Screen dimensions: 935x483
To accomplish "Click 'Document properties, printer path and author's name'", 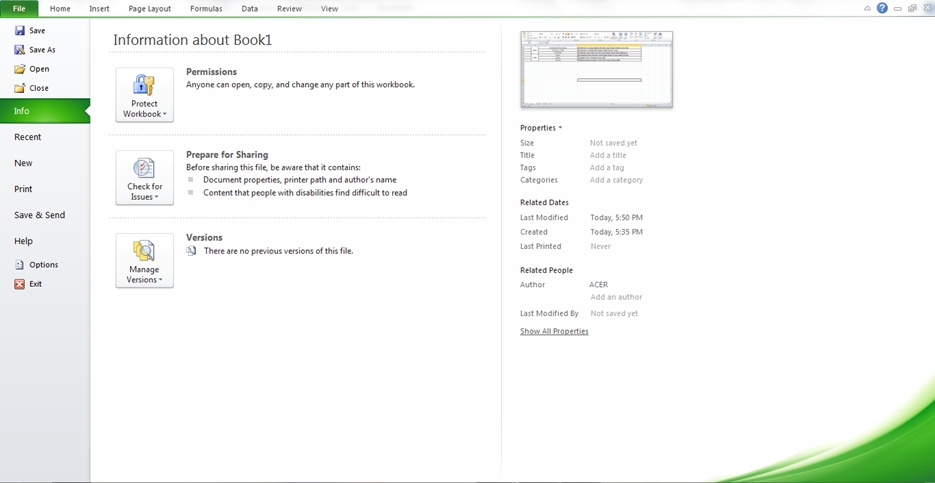I will 300,179.
